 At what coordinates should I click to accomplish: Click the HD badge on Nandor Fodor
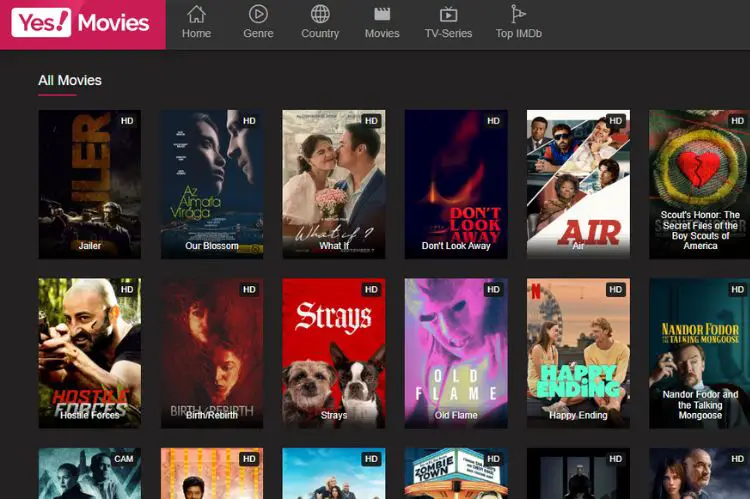738,289
